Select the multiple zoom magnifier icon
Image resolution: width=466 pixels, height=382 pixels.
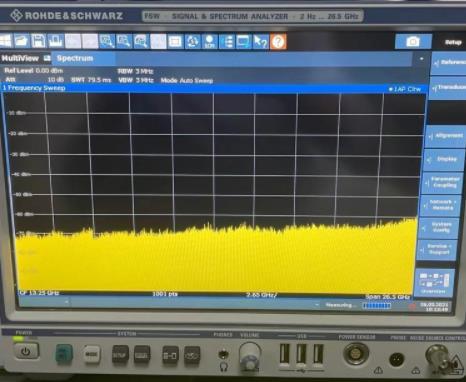124,42
